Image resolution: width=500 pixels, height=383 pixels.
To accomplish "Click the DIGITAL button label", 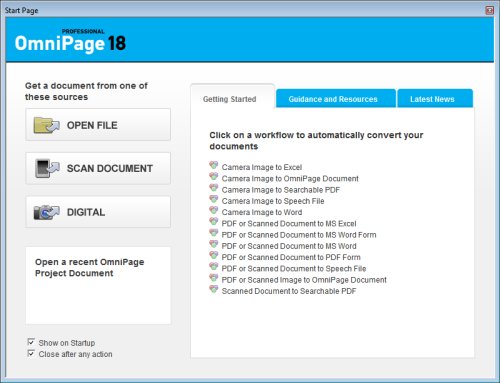I will click(x=86, y=212).
